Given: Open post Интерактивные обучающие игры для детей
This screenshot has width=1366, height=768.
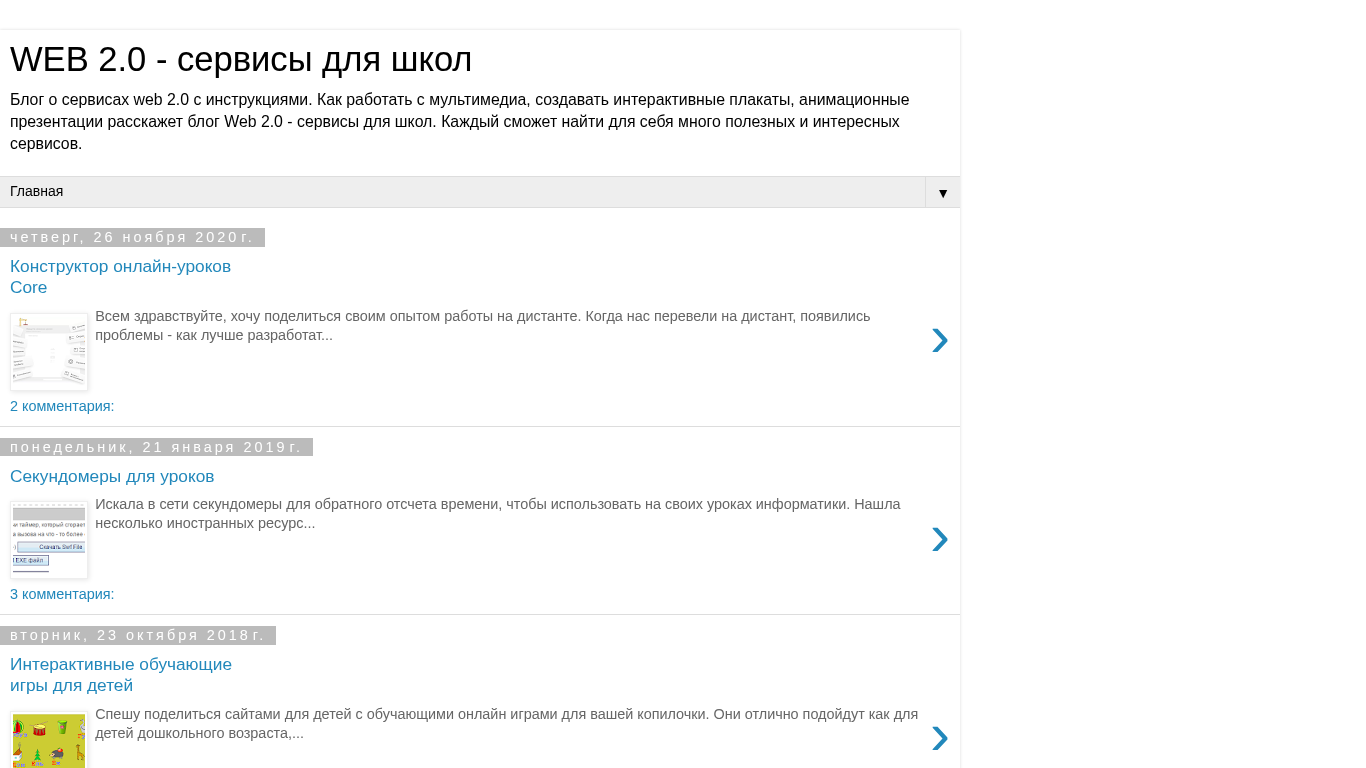Looking at the screenshot, I should (121, 675).
